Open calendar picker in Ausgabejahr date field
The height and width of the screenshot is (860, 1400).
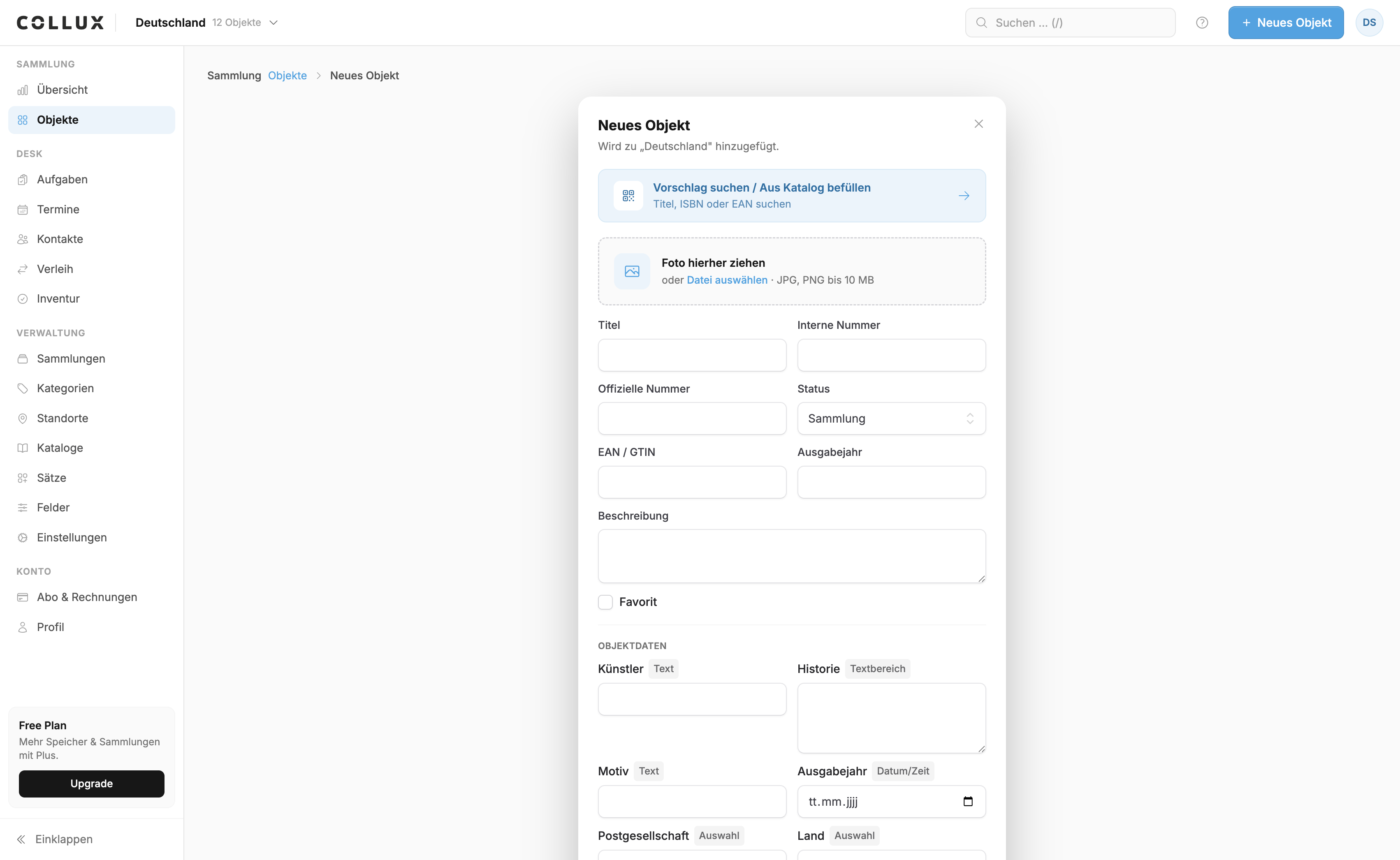968,801
